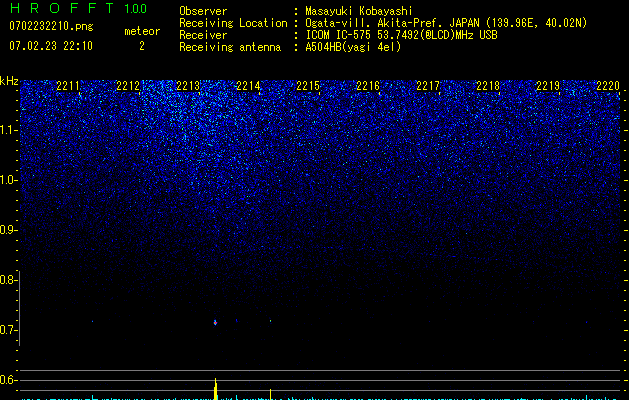629x400 pixels.
Task: Click the ICOM IC-575 receiver line
Action: [401, 35]
